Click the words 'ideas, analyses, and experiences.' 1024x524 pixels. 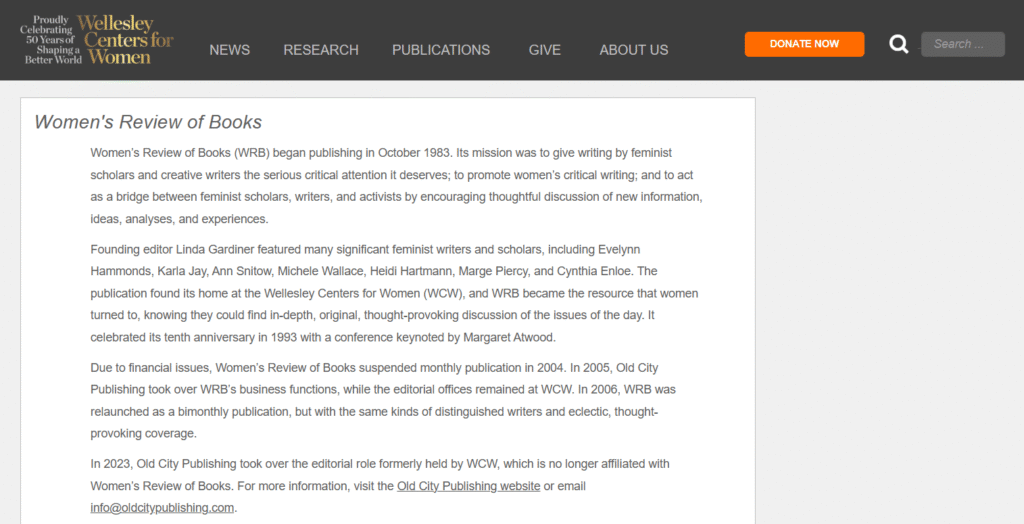[179, 220]
